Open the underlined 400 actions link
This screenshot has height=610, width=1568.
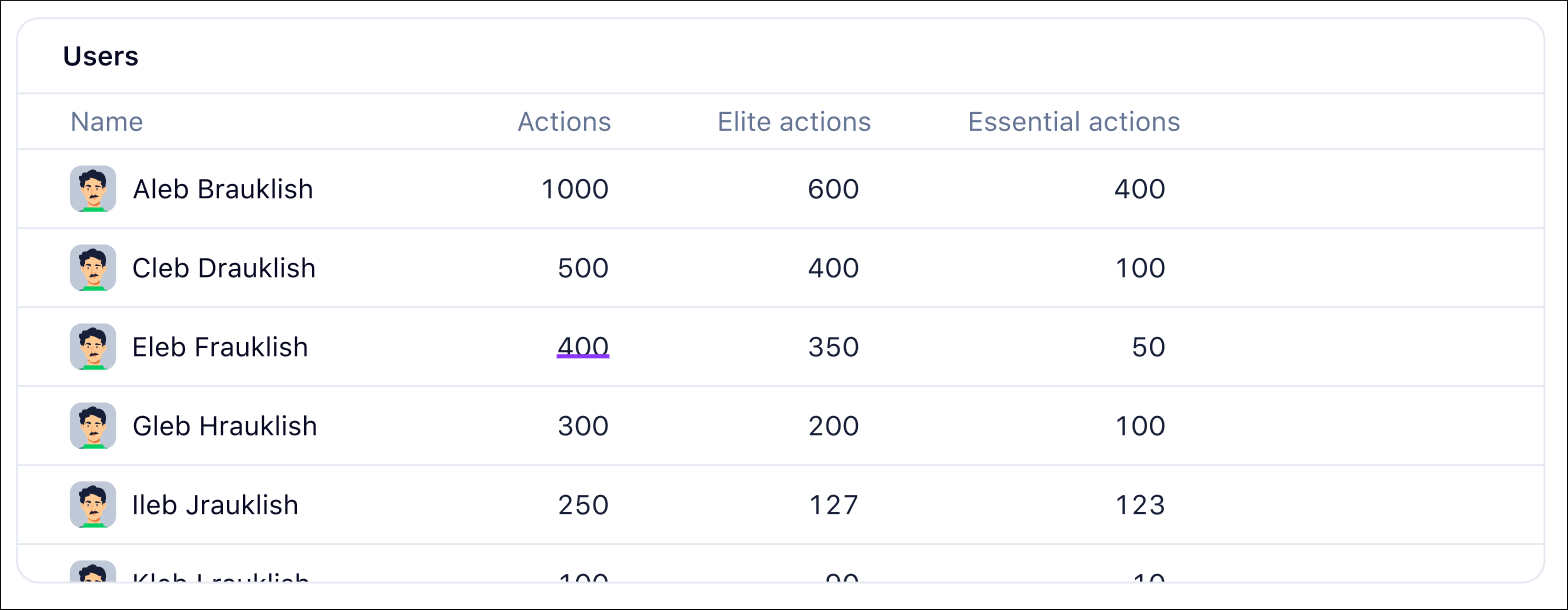(x=583, y=347)
